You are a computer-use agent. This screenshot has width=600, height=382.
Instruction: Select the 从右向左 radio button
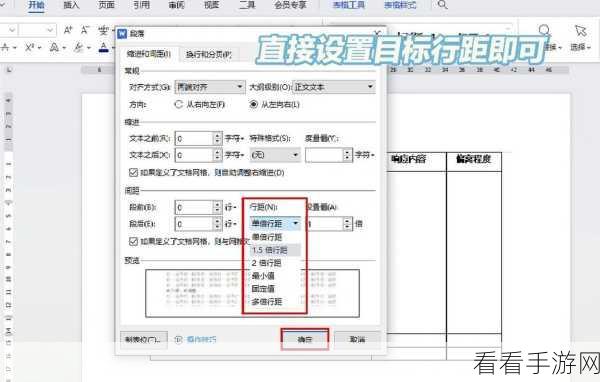tap(178, 104)
